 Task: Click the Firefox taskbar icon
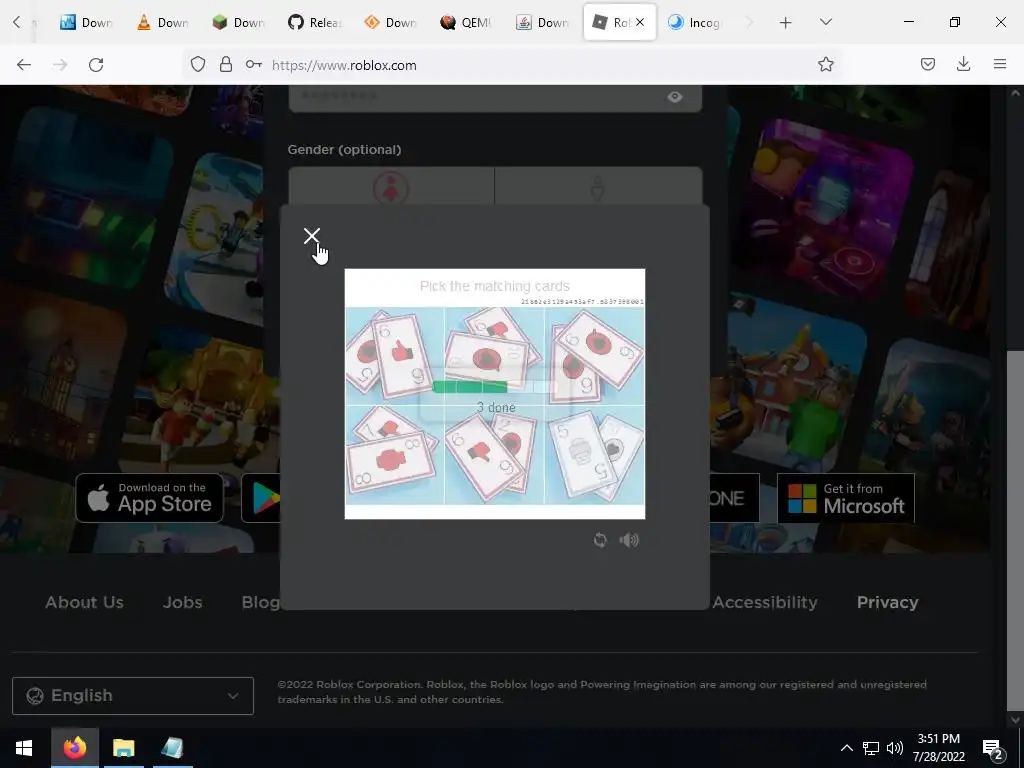click(x=74, y=748)
